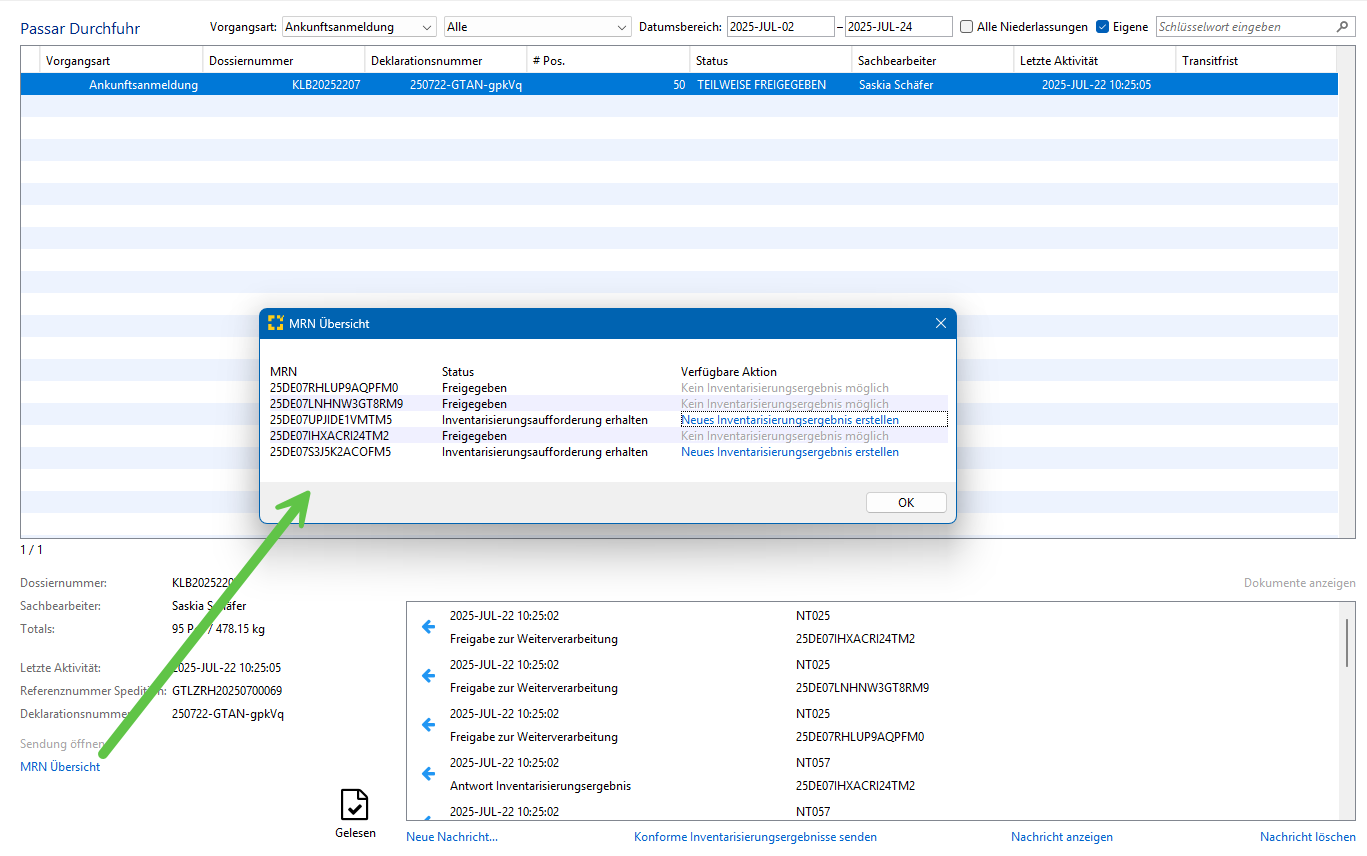Uncheck the Eigene checkbox
Image resolution: width=1367 pixels, height=856 pixels.
1103,27
